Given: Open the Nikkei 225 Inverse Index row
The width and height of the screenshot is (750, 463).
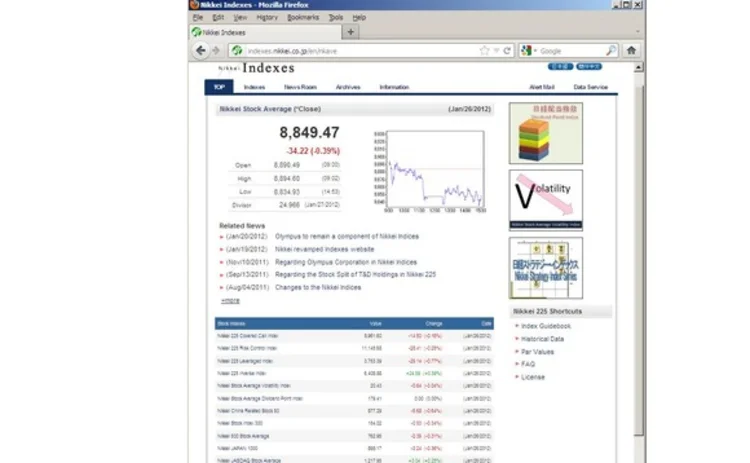Looking at the screenshot, I should click(354, 374).
